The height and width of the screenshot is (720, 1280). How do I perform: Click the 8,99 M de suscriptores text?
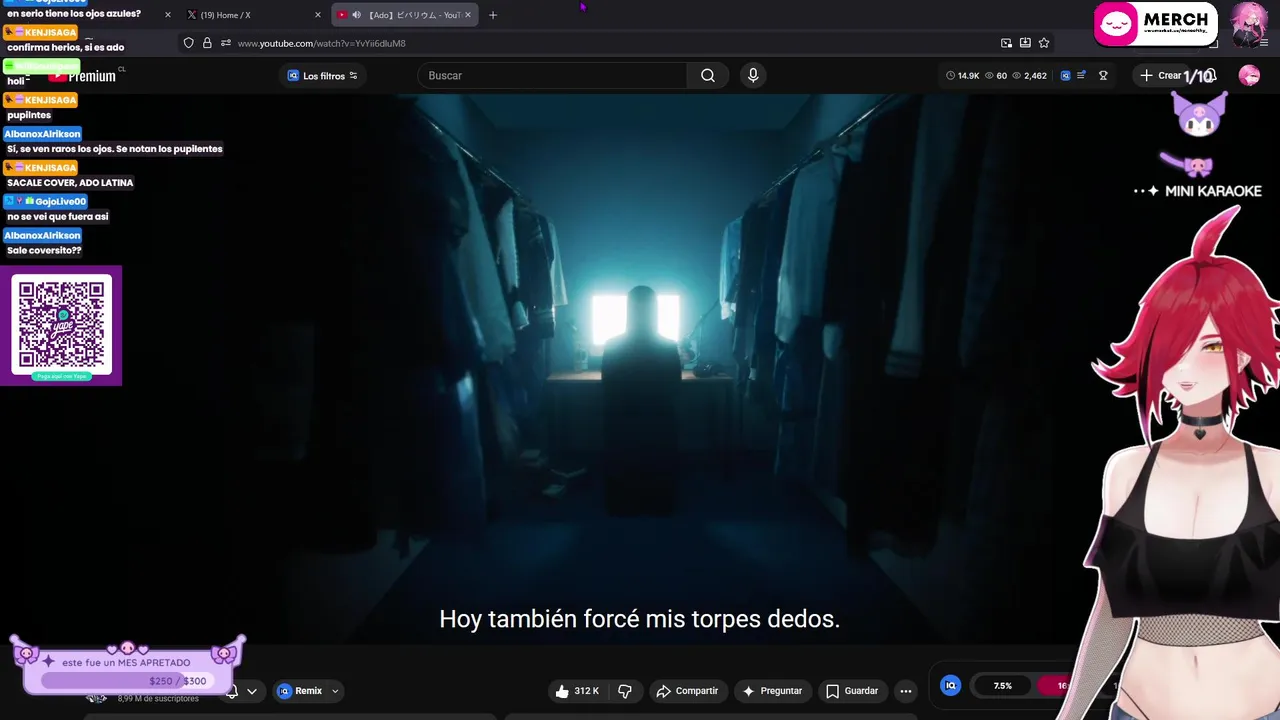158,698
